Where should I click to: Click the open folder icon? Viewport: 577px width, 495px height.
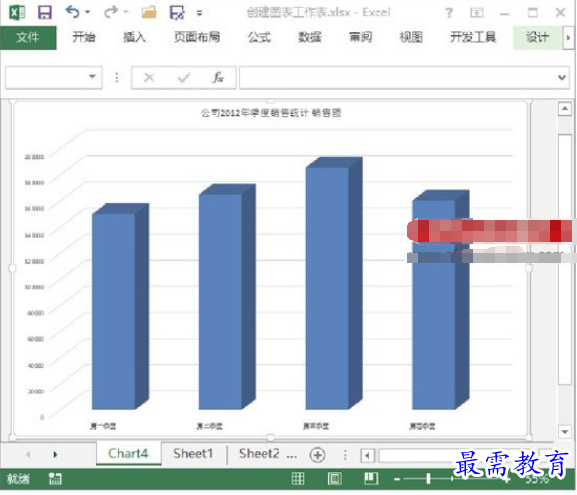(149, 13)
